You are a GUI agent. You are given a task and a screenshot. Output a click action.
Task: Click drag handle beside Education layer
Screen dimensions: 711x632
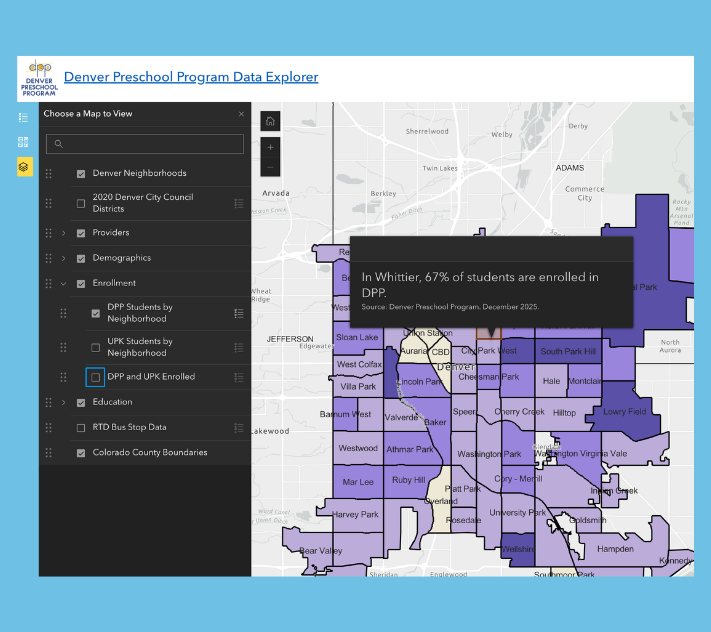click(x=49, y=403)
